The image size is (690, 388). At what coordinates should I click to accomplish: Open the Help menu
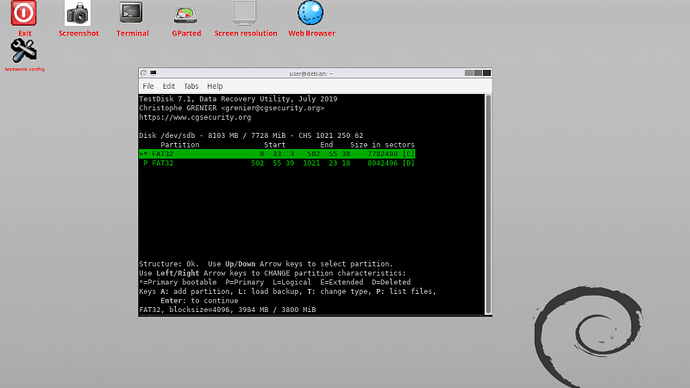[215, 86]
